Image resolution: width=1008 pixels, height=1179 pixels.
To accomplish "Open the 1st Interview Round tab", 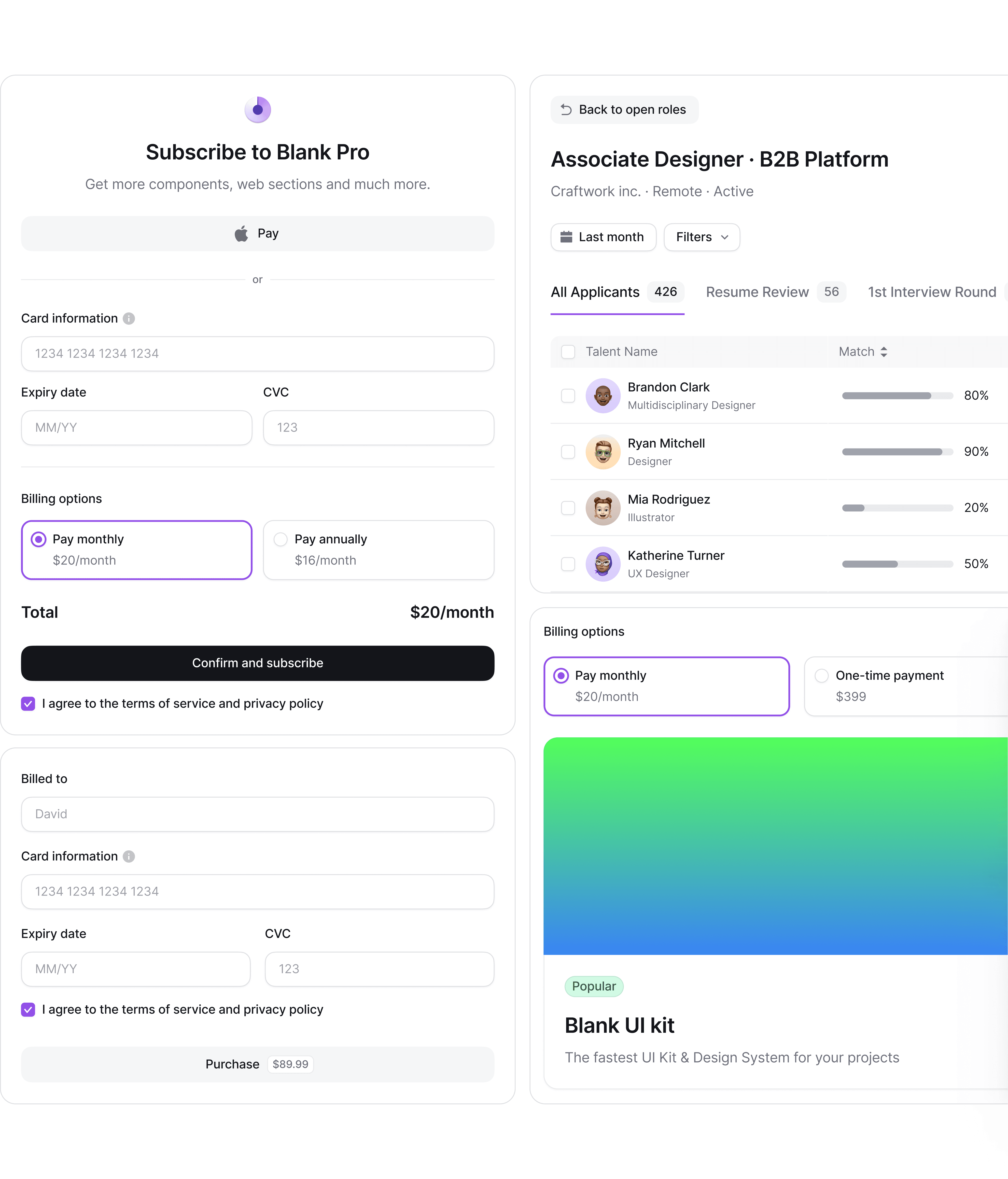I will click(931, 292).
